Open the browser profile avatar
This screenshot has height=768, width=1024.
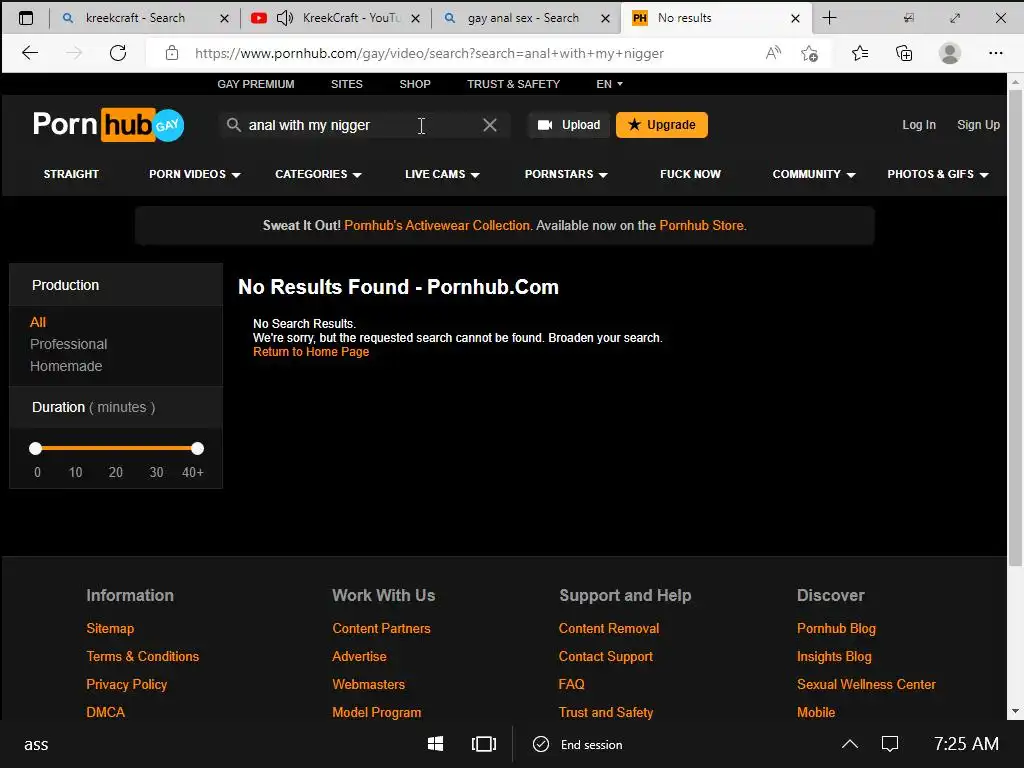[x=950, y=53]
